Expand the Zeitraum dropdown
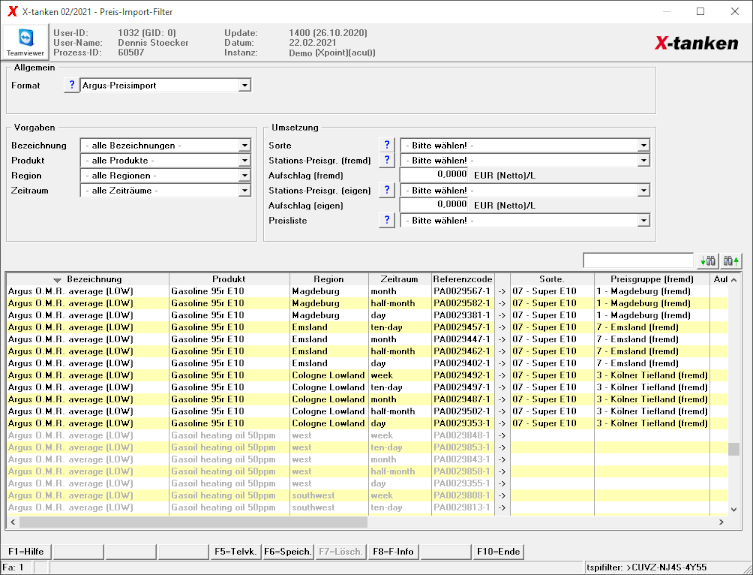The image size is (753, 575). [x=244, y=190]
